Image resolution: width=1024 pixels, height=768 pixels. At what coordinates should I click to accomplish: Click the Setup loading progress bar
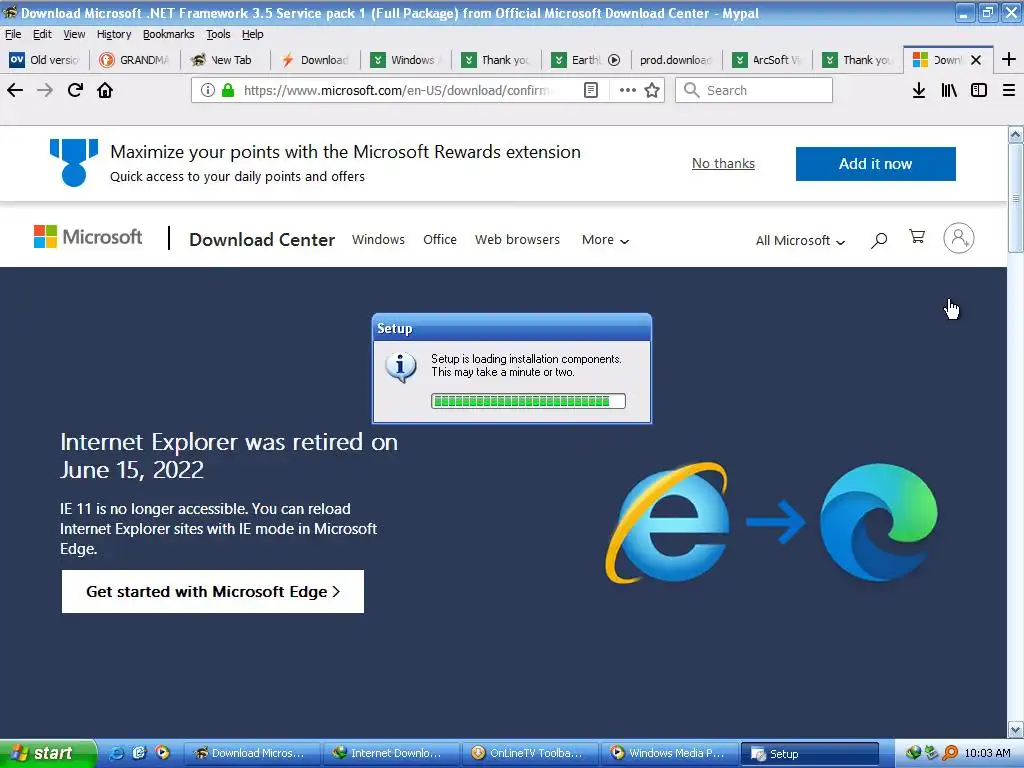point(528,401)
